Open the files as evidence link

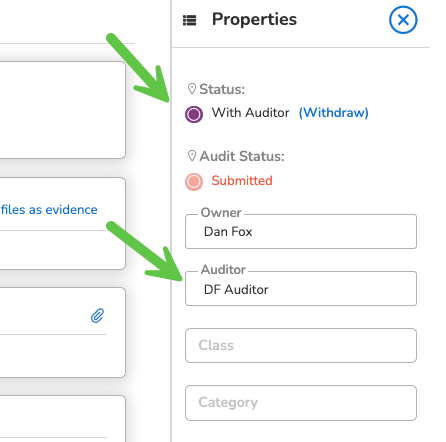49,210
